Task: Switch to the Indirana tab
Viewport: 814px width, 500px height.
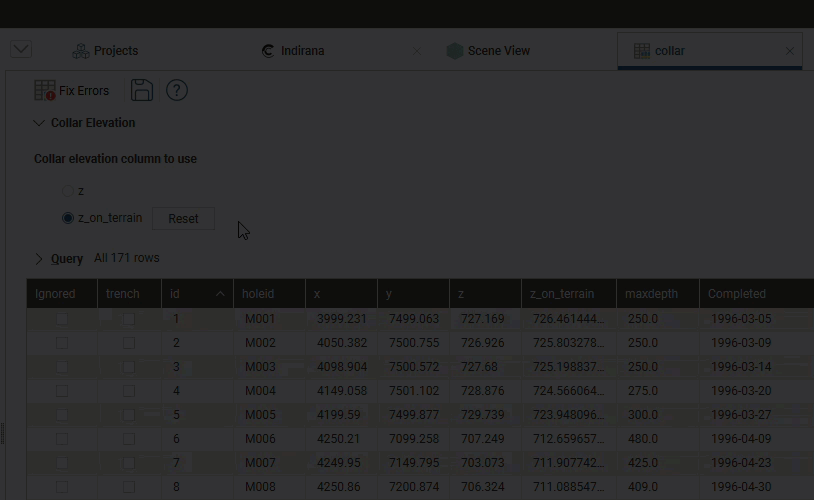Action: (x=301, y=51)
